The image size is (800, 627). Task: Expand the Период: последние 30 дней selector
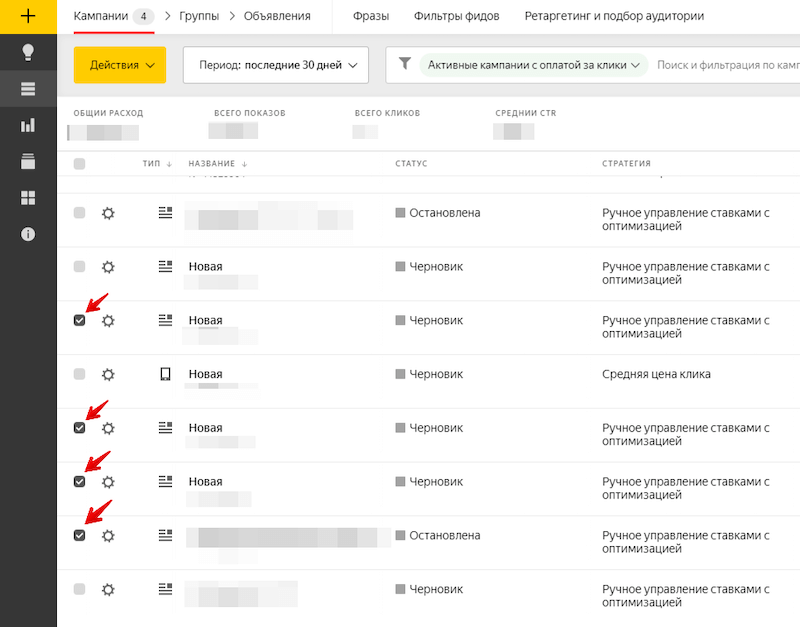coord(276,65)
